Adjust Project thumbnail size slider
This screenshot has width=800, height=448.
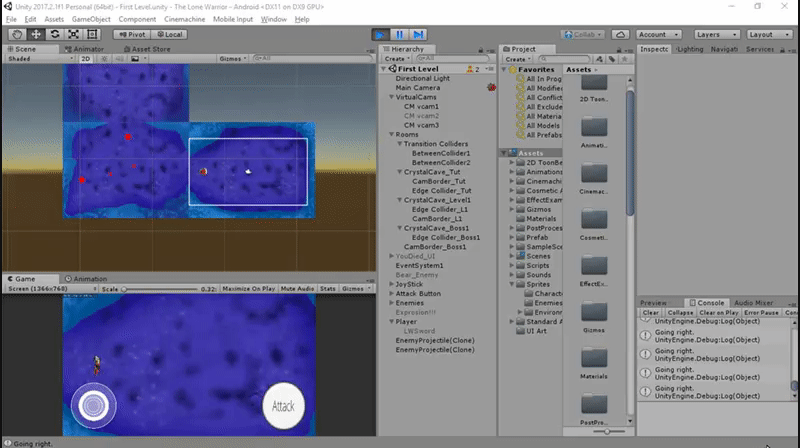tap(609, 432)
